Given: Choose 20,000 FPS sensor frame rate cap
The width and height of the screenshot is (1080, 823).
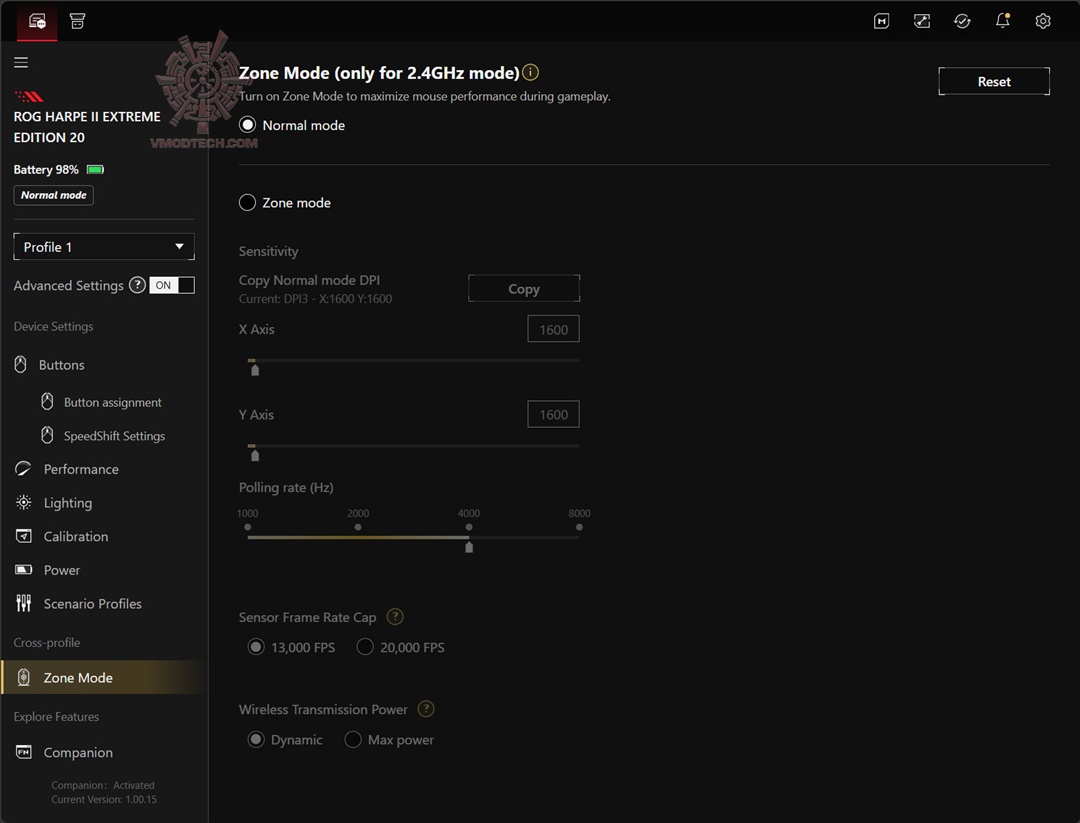Looking at the screenshot, I should [365, 647].
